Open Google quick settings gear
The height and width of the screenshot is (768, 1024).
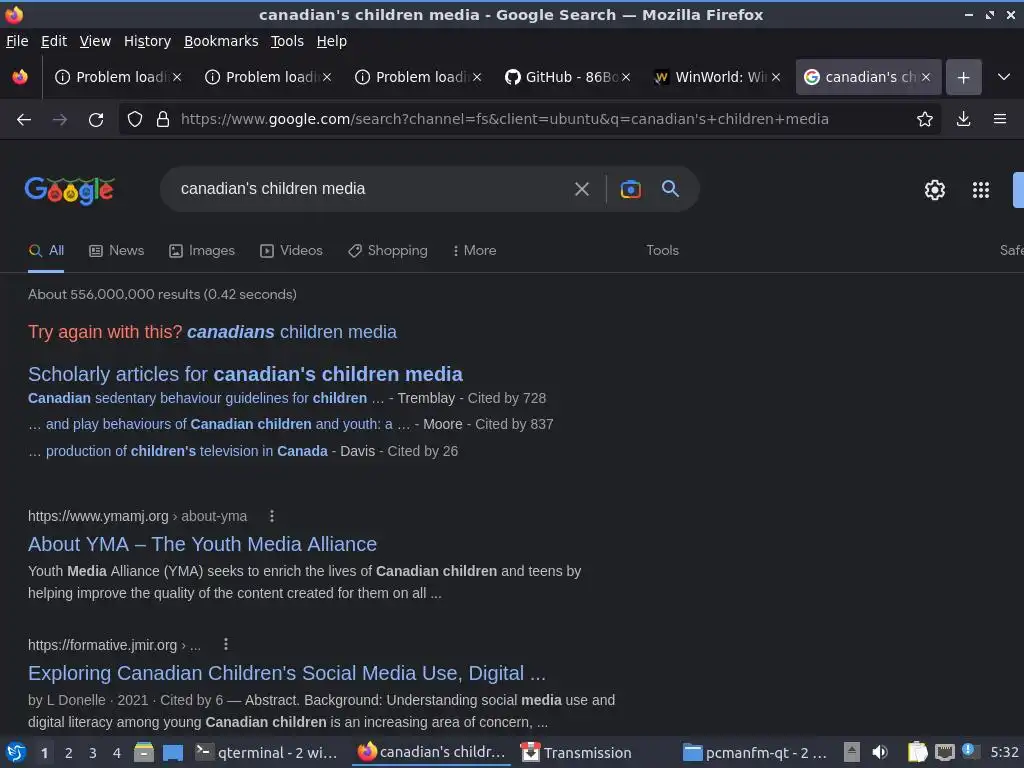tap(935, 190)
